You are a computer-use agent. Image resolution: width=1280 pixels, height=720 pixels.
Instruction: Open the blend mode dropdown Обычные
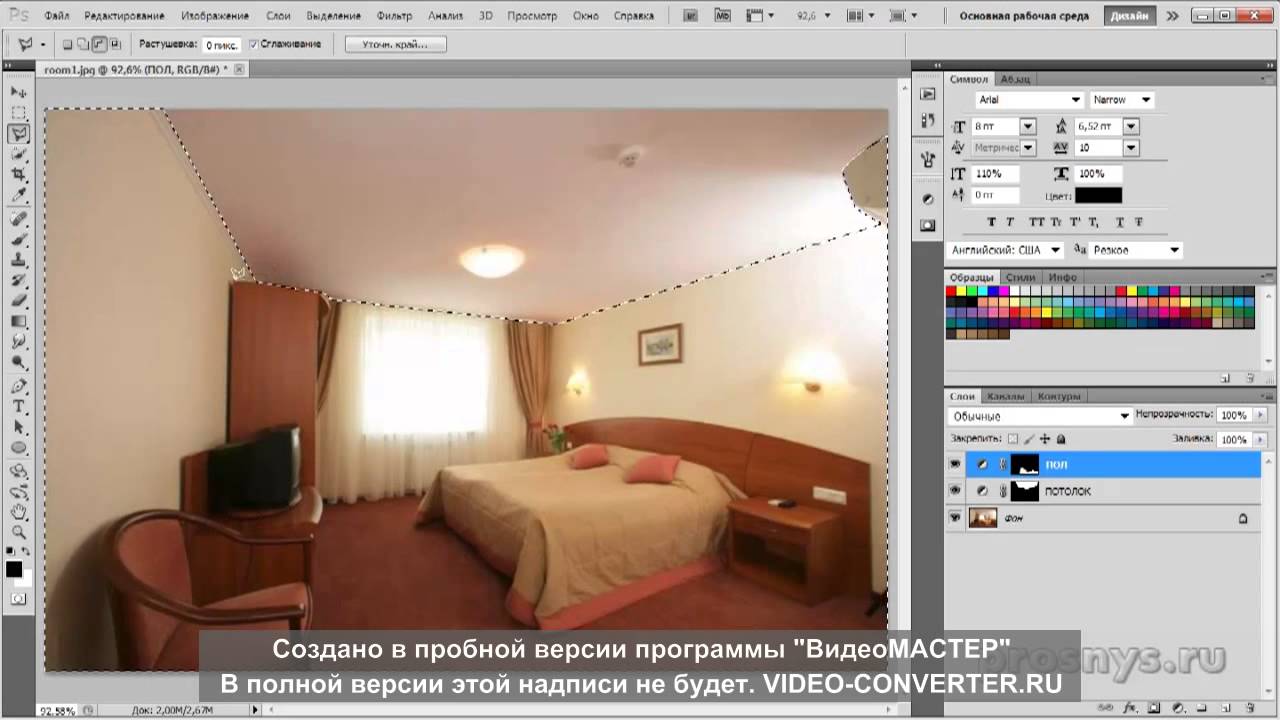coord(1040,416)
